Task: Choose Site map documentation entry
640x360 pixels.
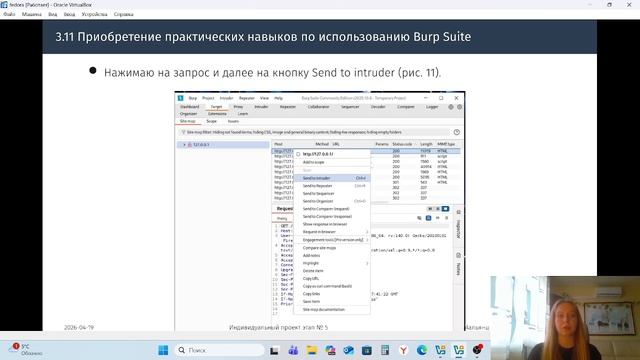Action: tap(332, 310)
